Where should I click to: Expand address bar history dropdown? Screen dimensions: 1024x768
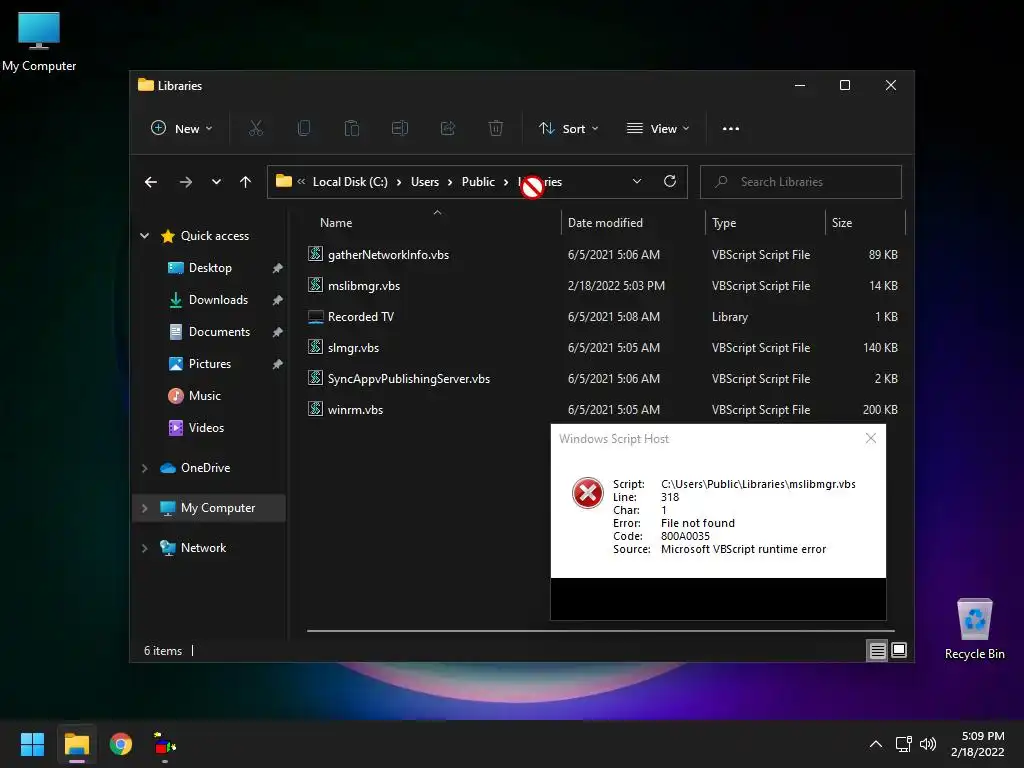point(637,182)
